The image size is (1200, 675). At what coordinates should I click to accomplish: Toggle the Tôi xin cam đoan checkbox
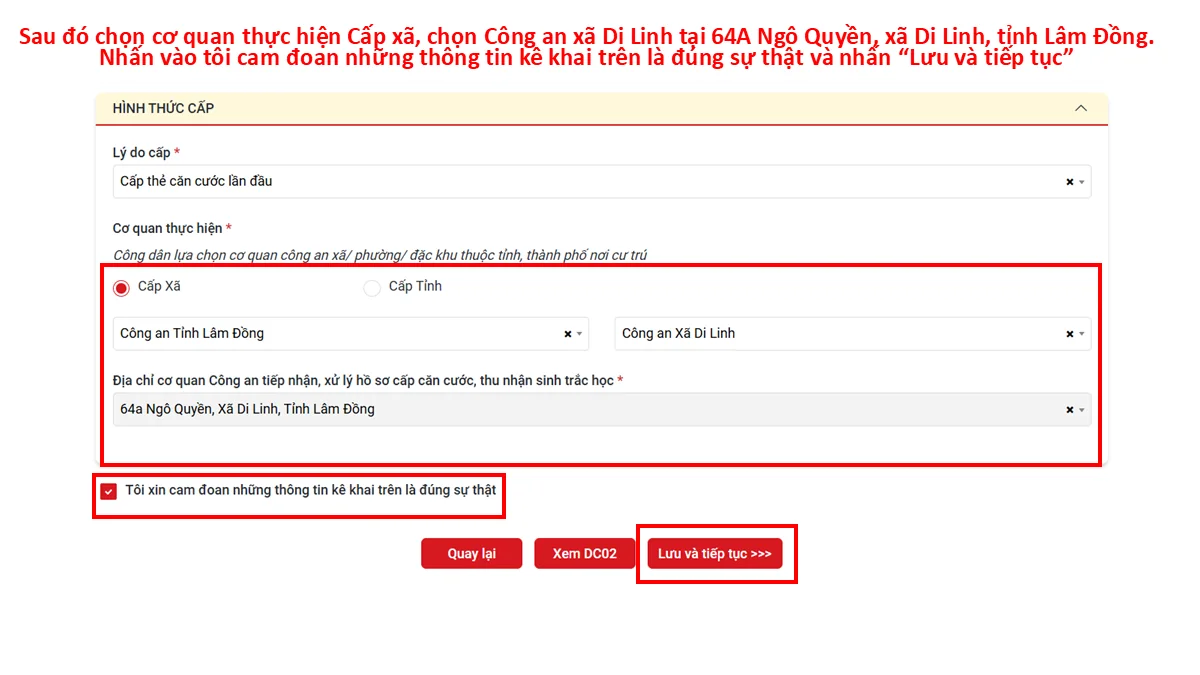click(109, 491)
